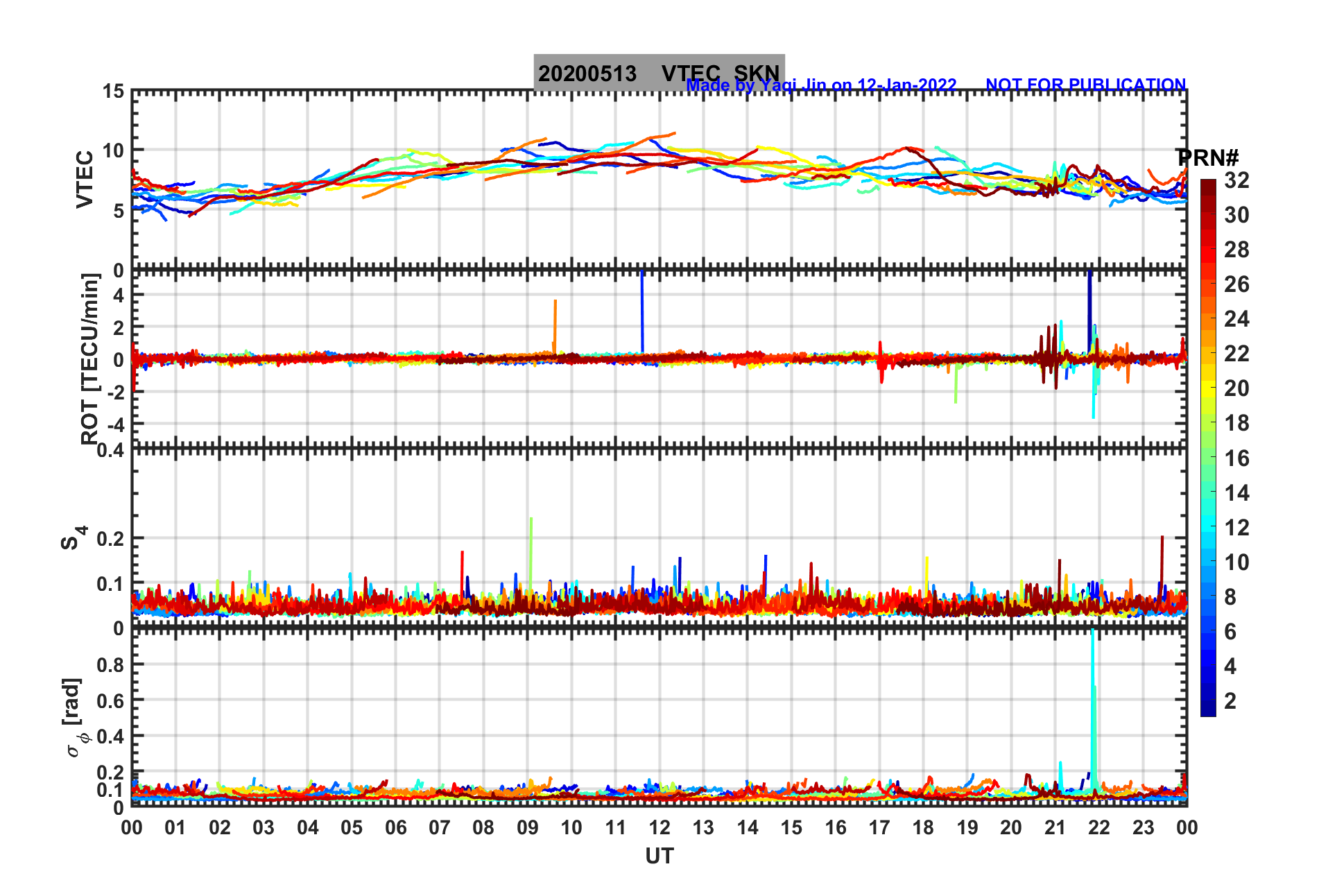Click the 'PRN#' colorbar heading
Screen dimensions: 1319x896
(1208, 157)
